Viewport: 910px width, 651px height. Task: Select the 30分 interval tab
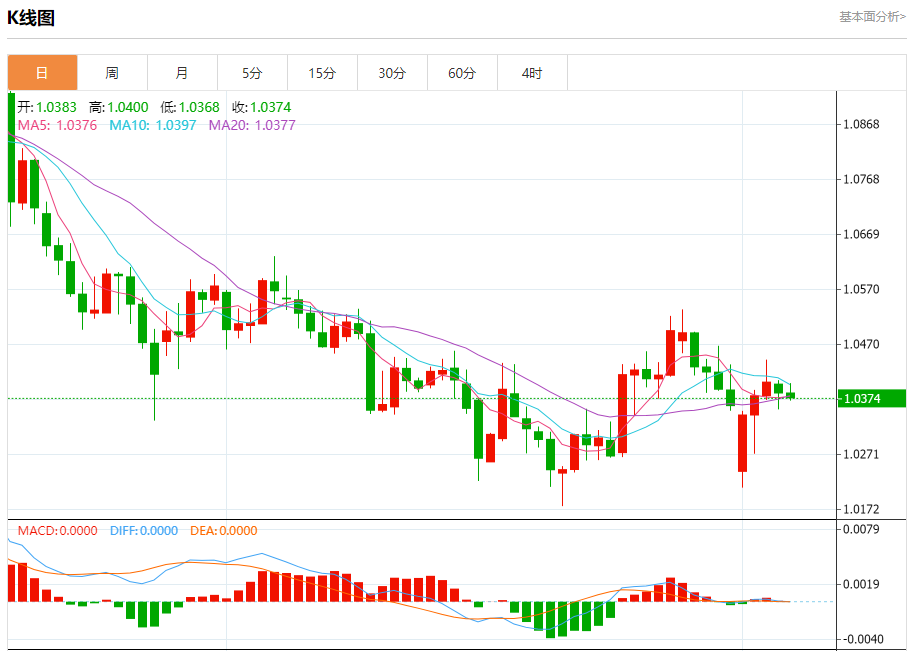392,73
